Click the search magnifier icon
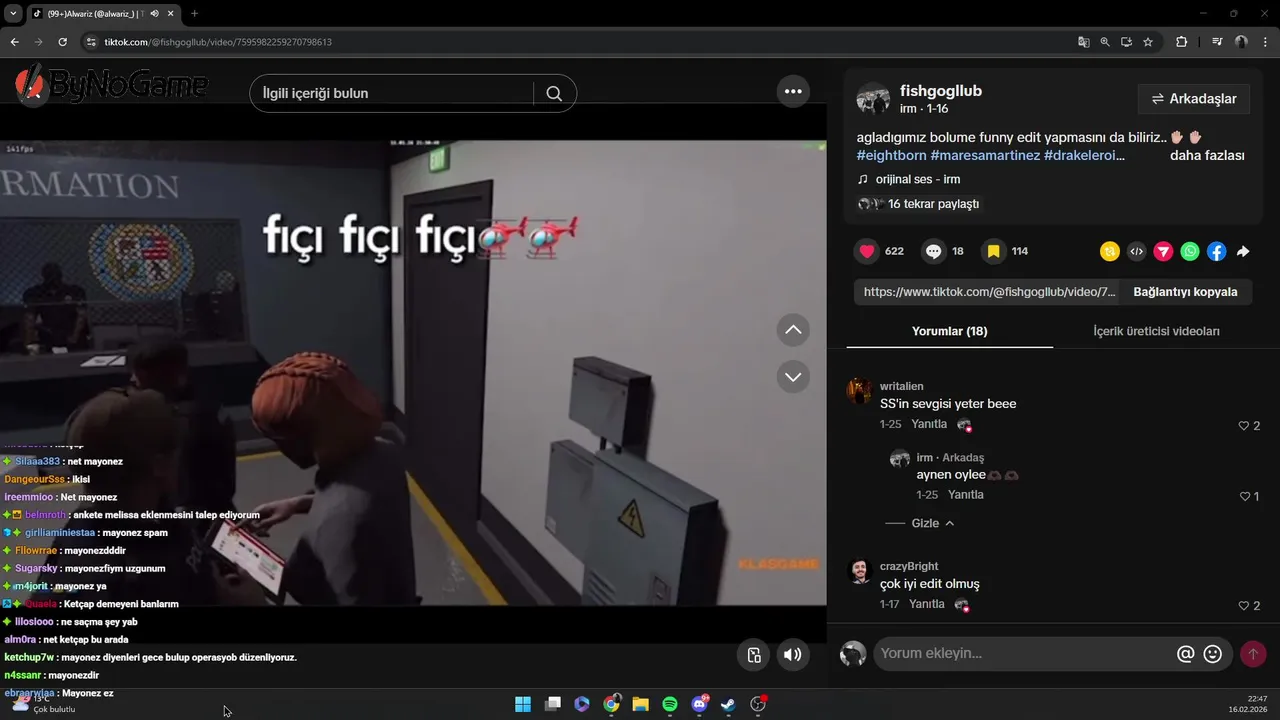This screenshot has width=1280, height=720. pyautogui.click(x=554, y=93)
